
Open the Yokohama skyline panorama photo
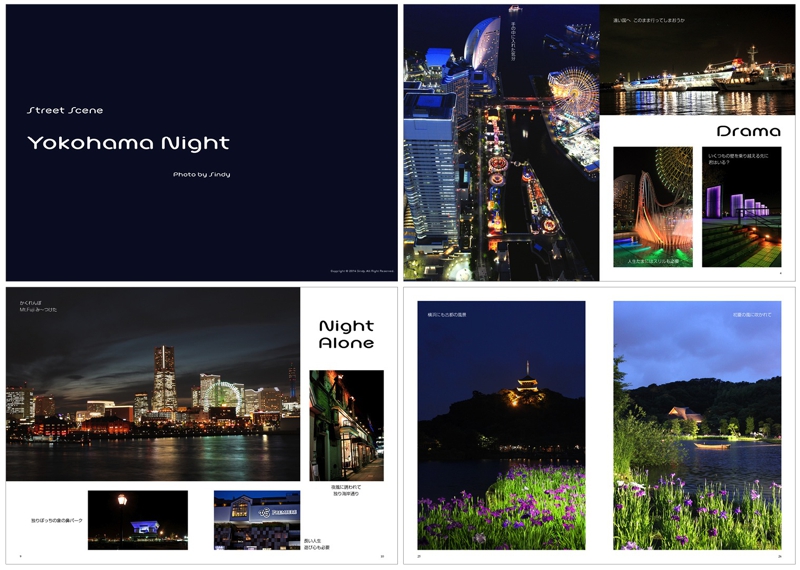click(153, 384)
